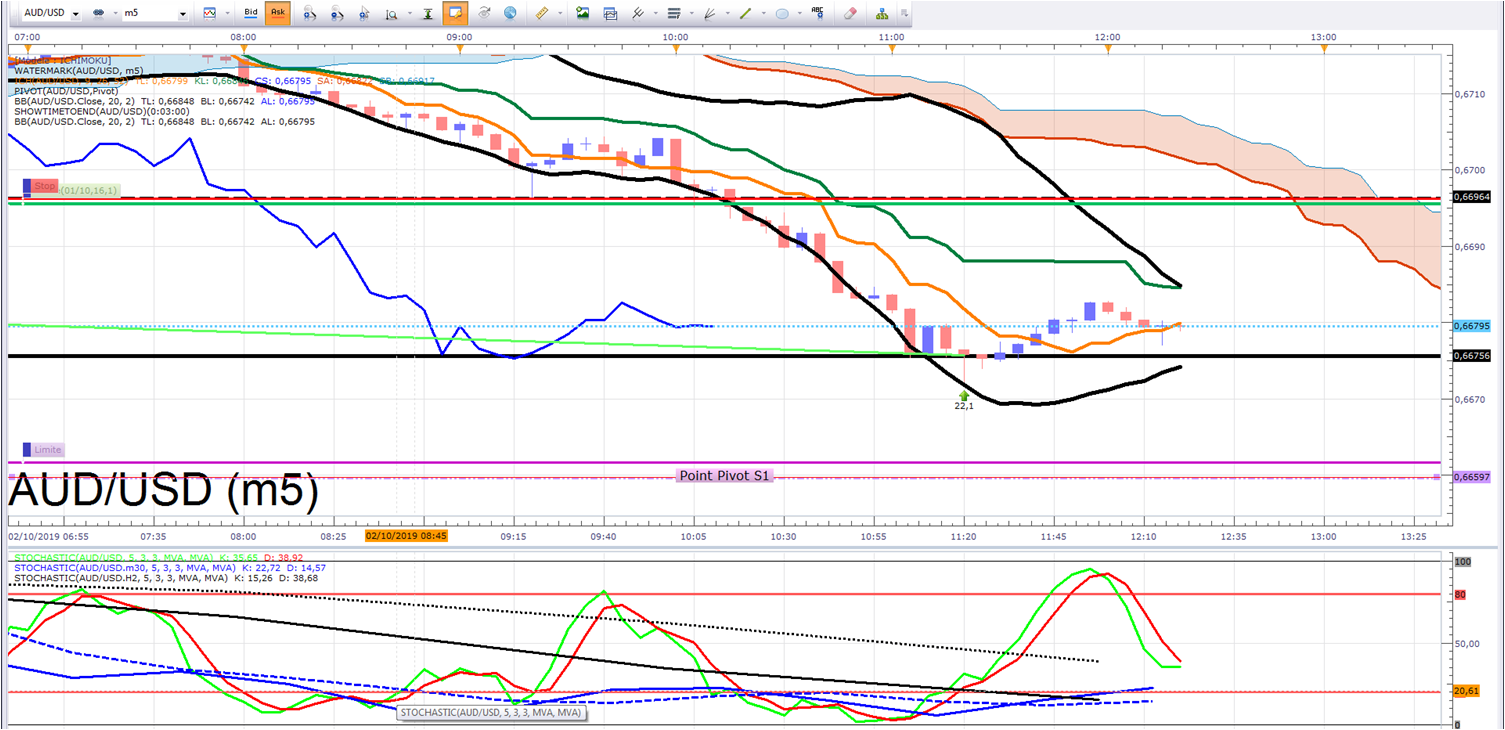Click the BB label below SHOWTIMETOEND
Viewport: 1505px width, 730px height.
click(164, 121)
